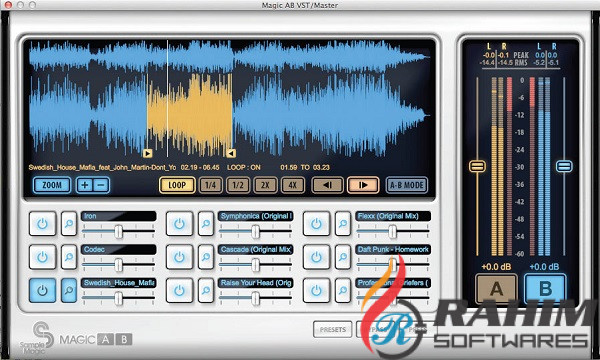The image size is (600, 360).
Task: Browse file for Flexx (Original Mix) slot
Action: click(x=343, y=223)
